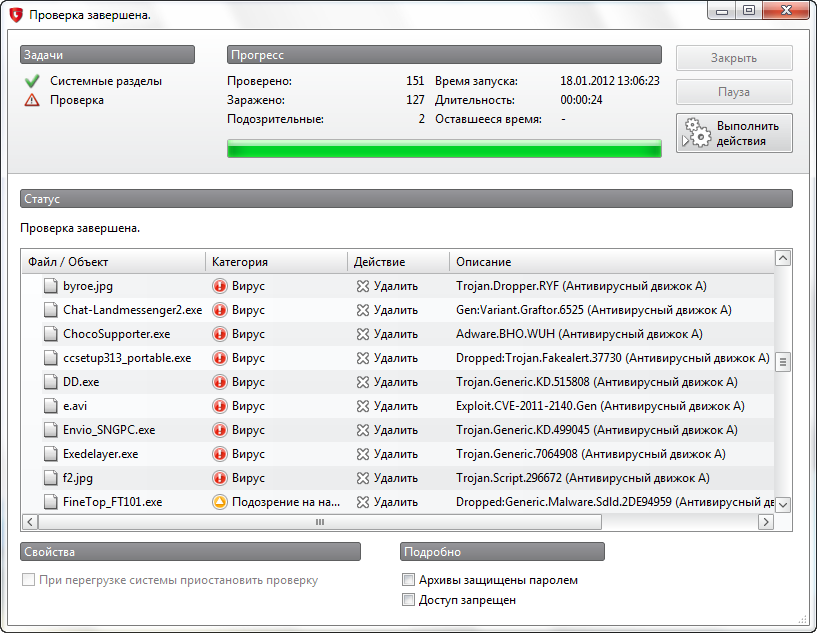Click the file icon for e.avi
Viewport: 817px width, 633px height.
[x=51, y=405]
